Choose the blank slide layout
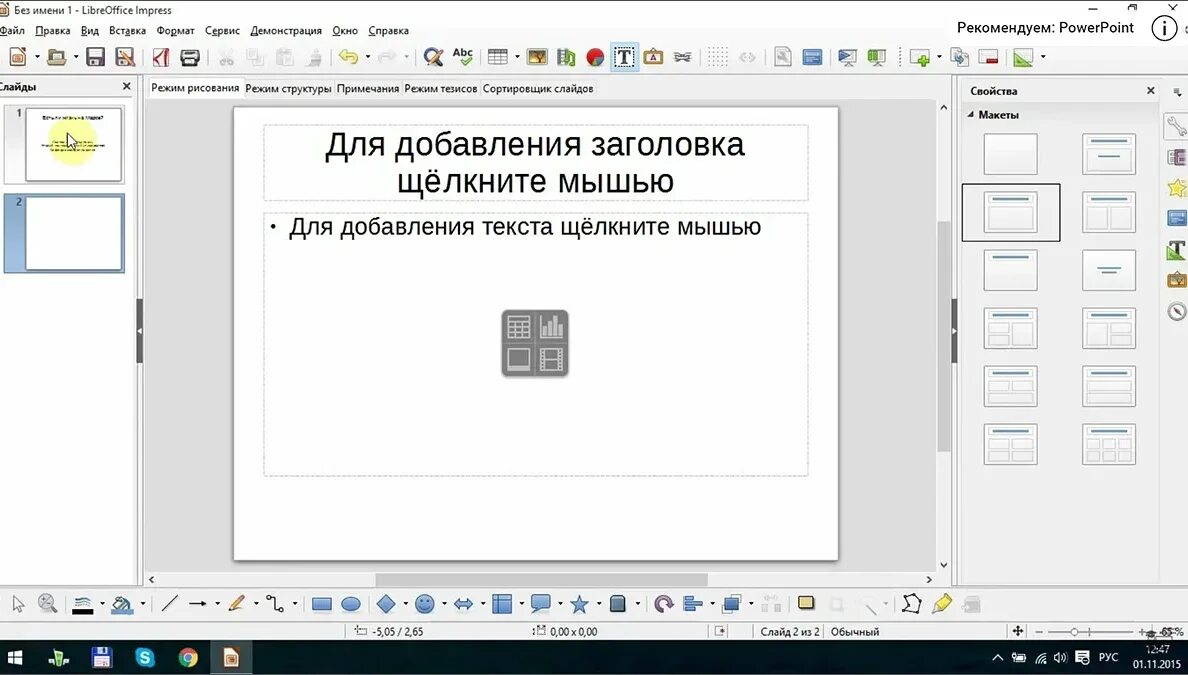This screenshot has width=1188, height=675. click(1010, 154)
